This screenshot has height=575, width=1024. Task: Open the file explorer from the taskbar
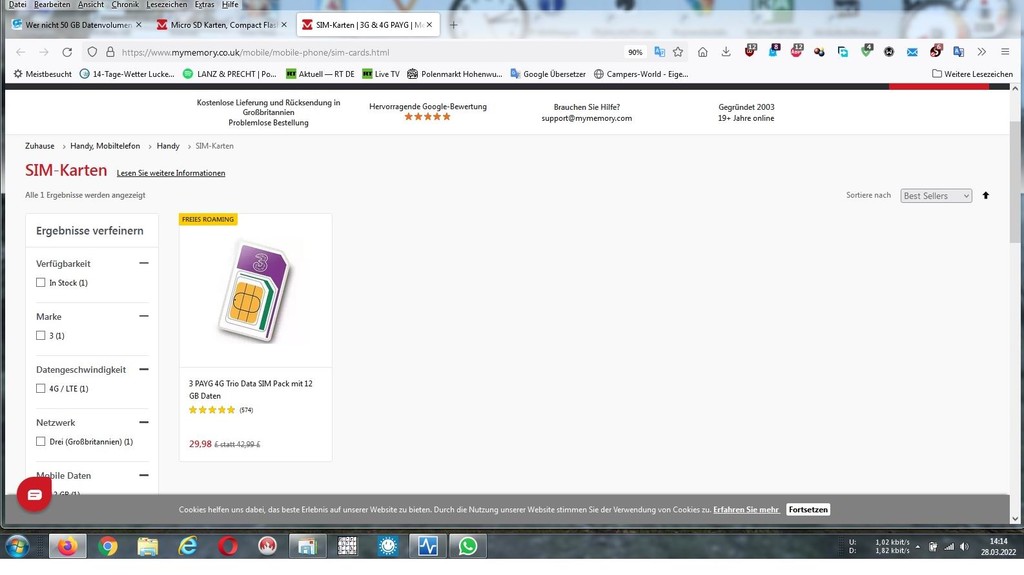(x=148, y=546)
